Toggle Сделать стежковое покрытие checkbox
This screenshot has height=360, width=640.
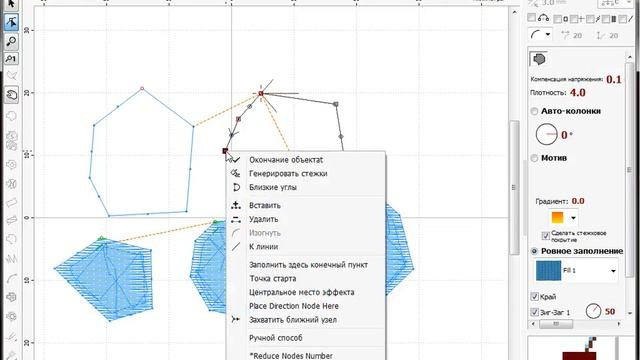pyautogui.click(x=546, y=236)
